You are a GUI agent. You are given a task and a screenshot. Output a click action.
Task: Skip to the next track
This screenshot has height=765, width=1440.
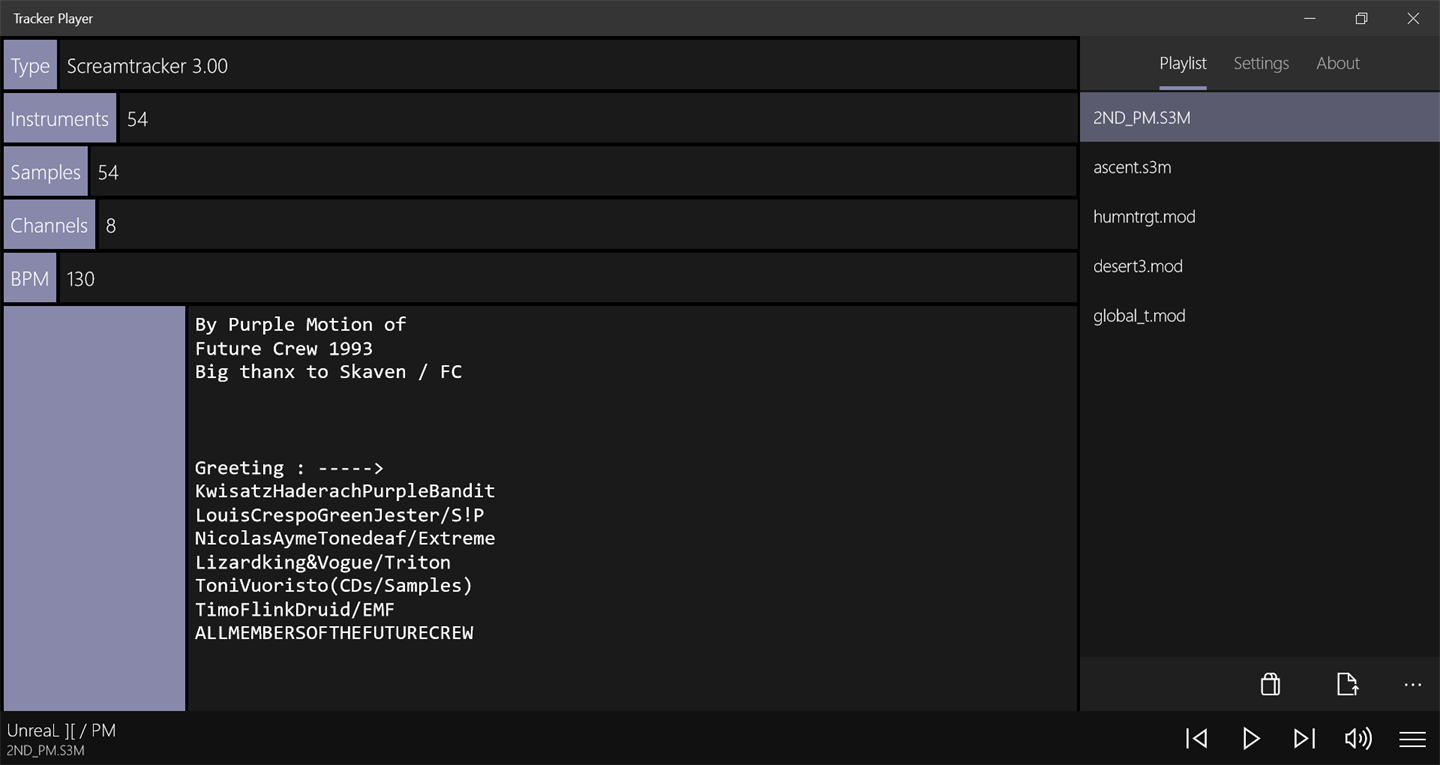coord(1304,738)
